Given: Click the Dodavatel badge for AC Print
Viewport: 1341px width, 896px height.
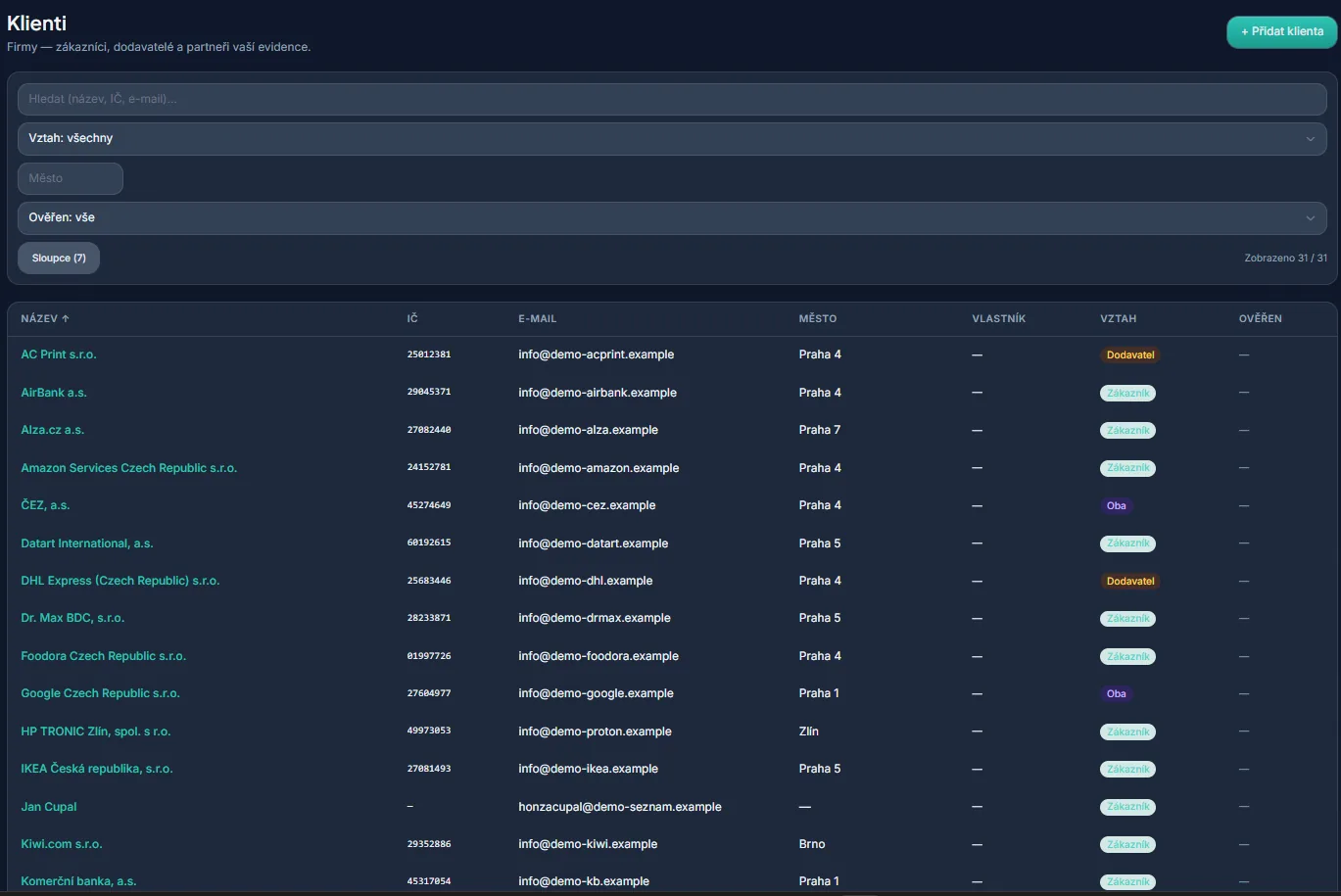Looking at the screenshot, I should pos(1130,355).
